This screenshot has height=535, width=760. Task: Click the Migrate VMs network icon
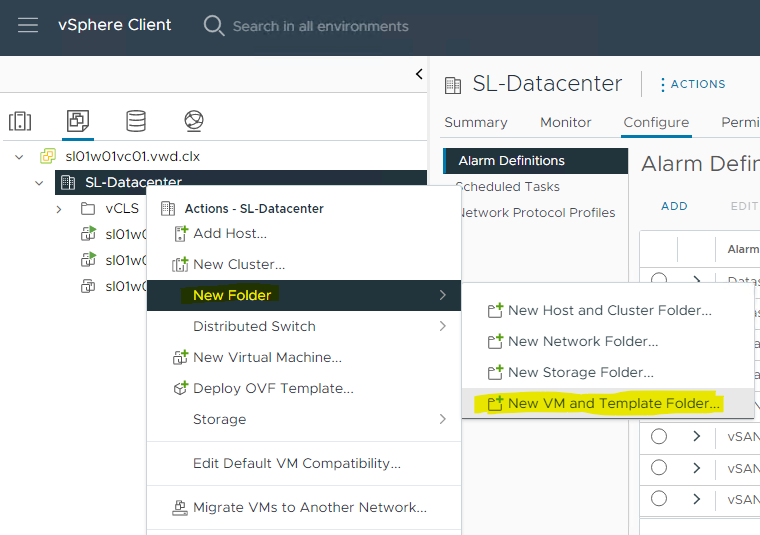coord(180,508)
